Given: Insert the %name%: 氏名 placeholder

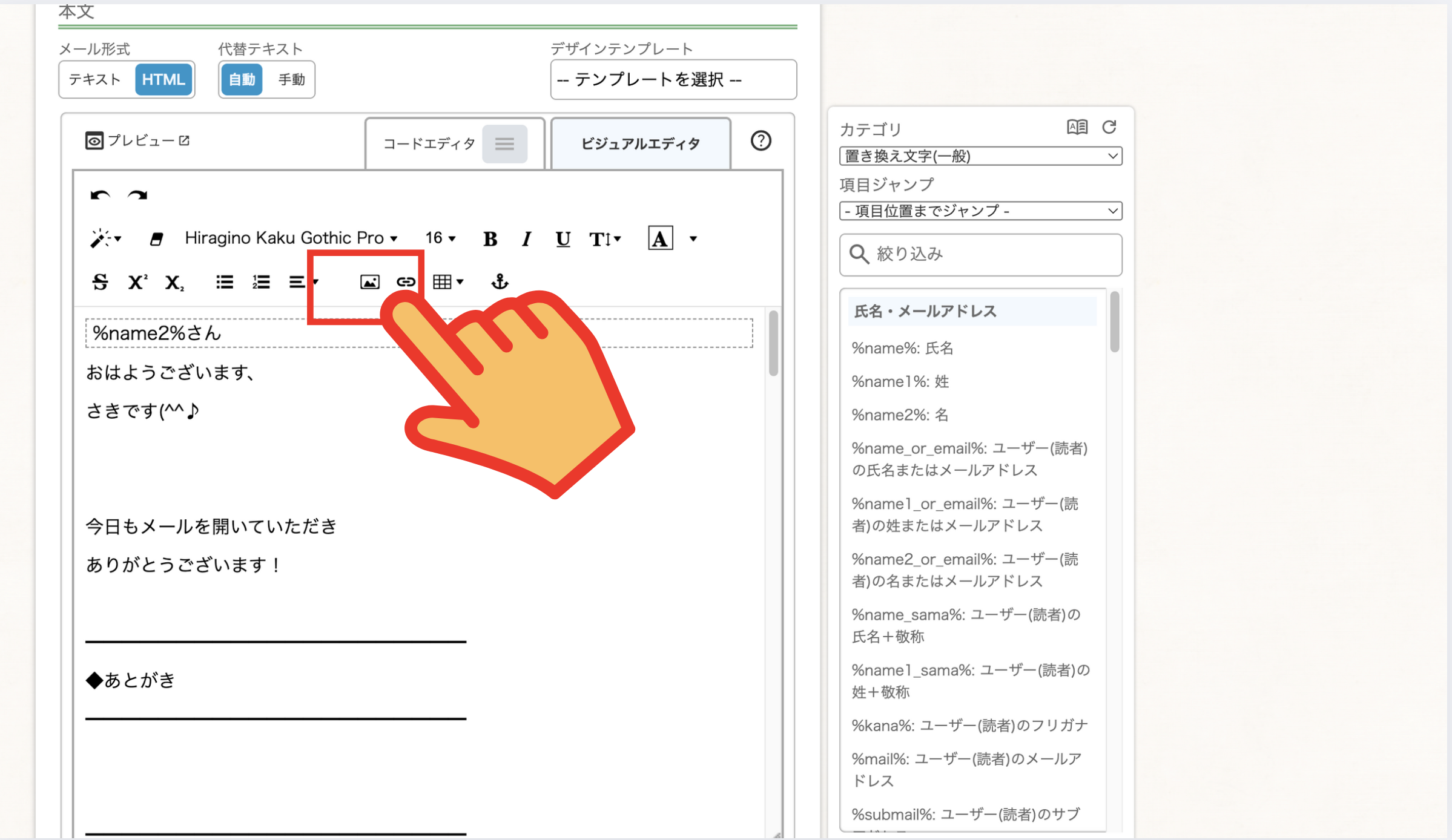Looking at the screenshot, I should coord(902,348).
